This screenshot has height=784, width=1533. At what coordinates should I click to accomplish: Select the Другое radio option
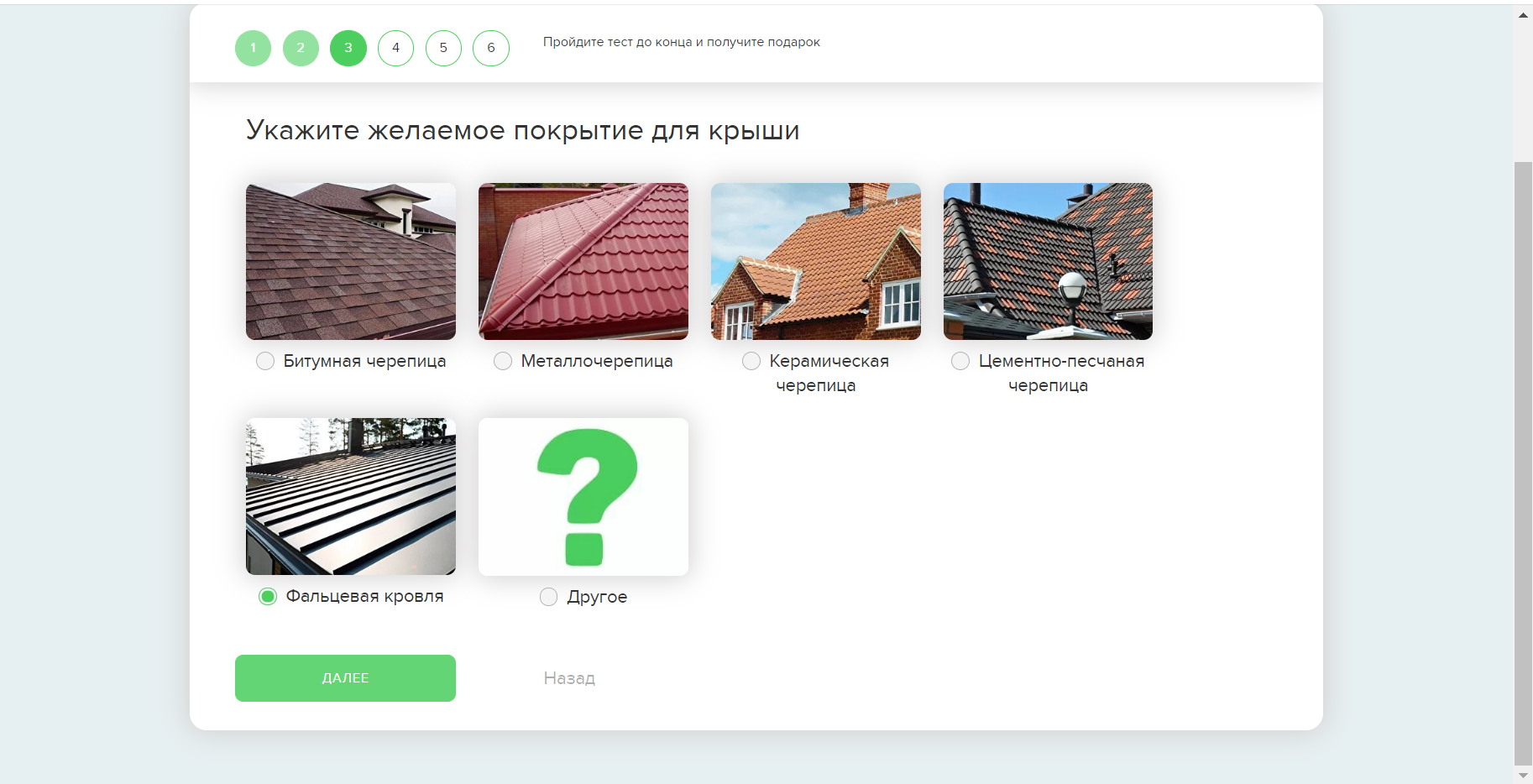548,597
